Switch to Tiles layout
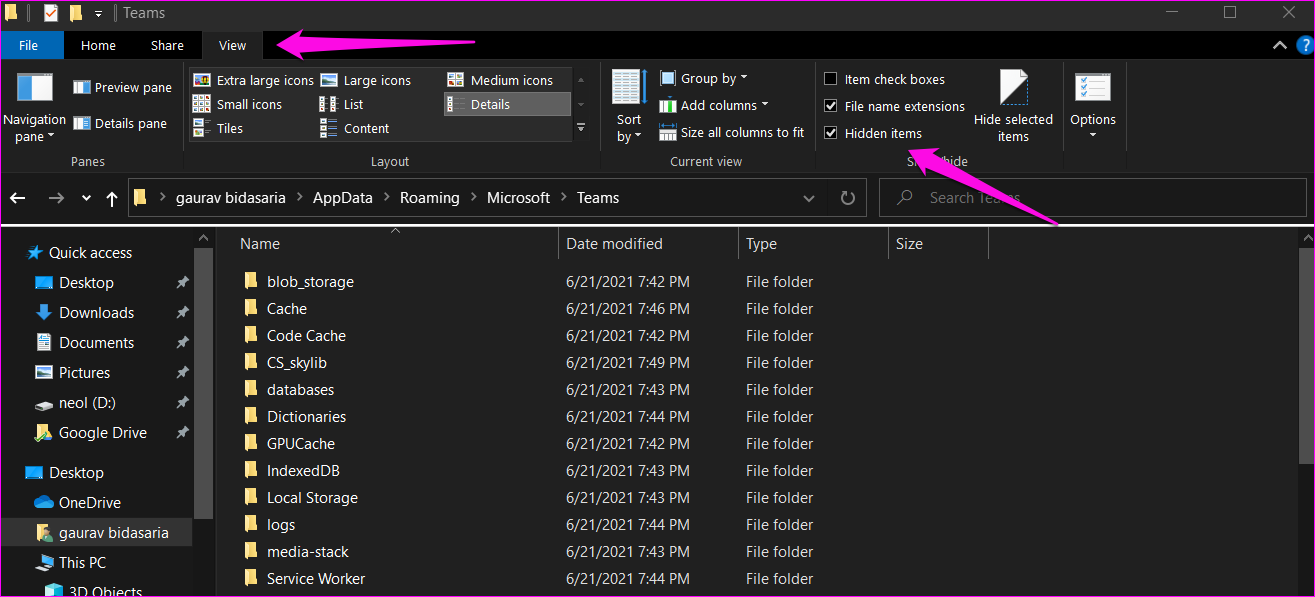Screen dimensions: 1315x597 (x=218, y=128)
